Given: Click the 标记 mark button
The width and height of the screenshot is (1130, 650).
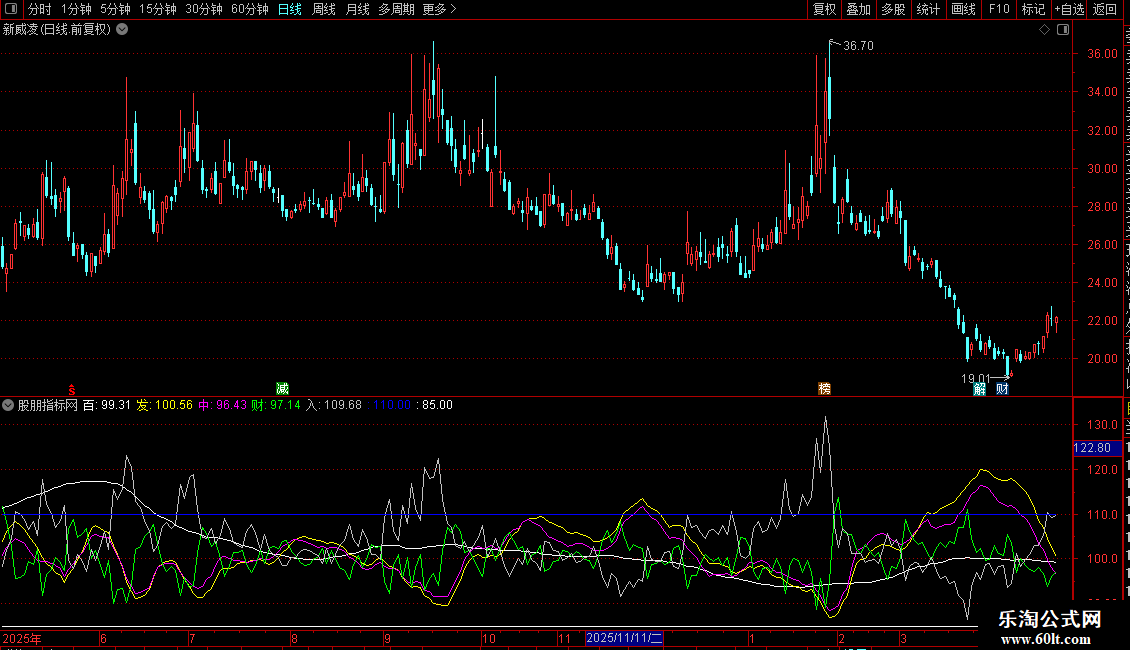Looking at the screenshot, I should click(x=1033, y=9).
